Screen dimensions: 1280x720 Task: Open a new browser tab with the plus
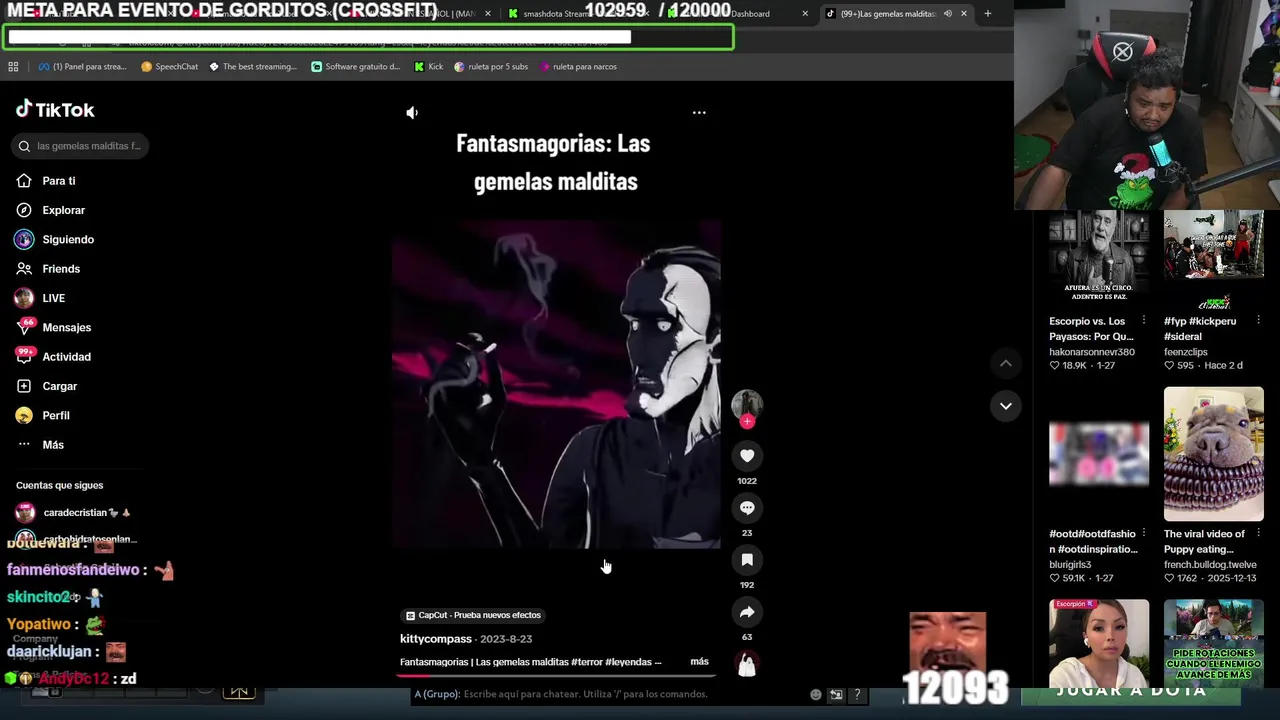[x=987, y=14]
